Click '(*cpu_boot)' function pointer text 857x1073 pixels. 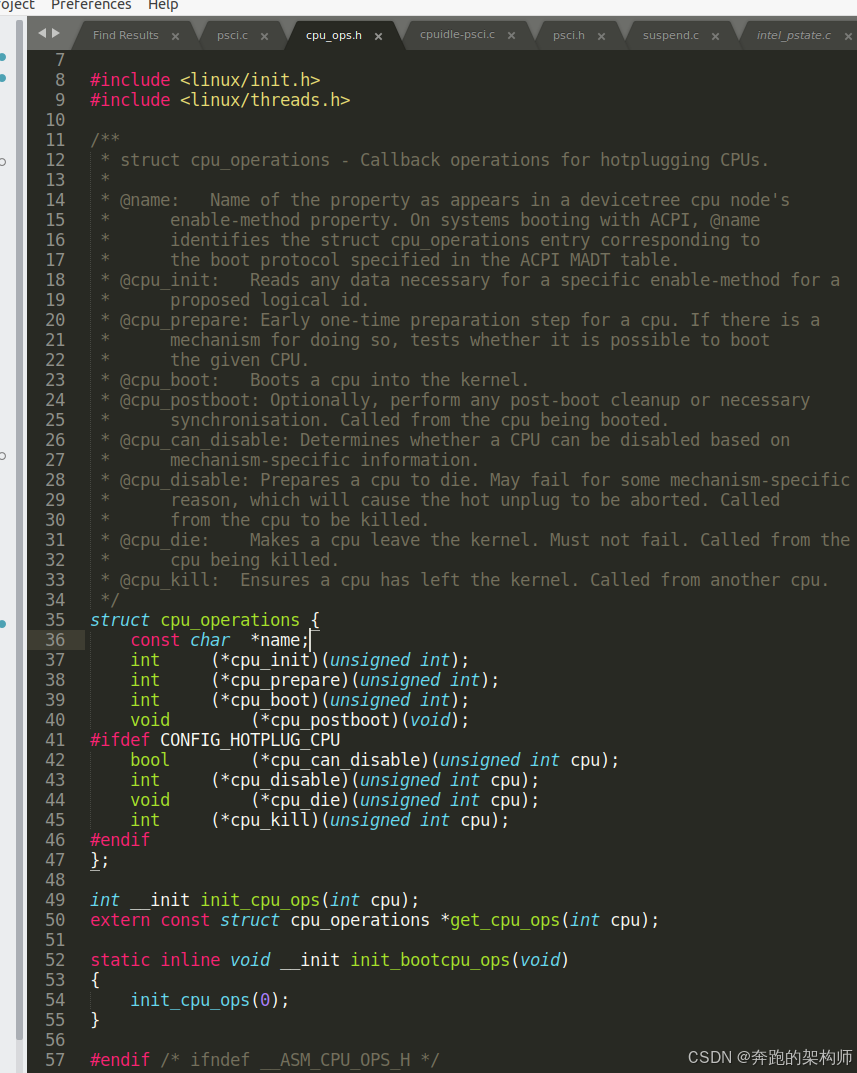[266, 700]
